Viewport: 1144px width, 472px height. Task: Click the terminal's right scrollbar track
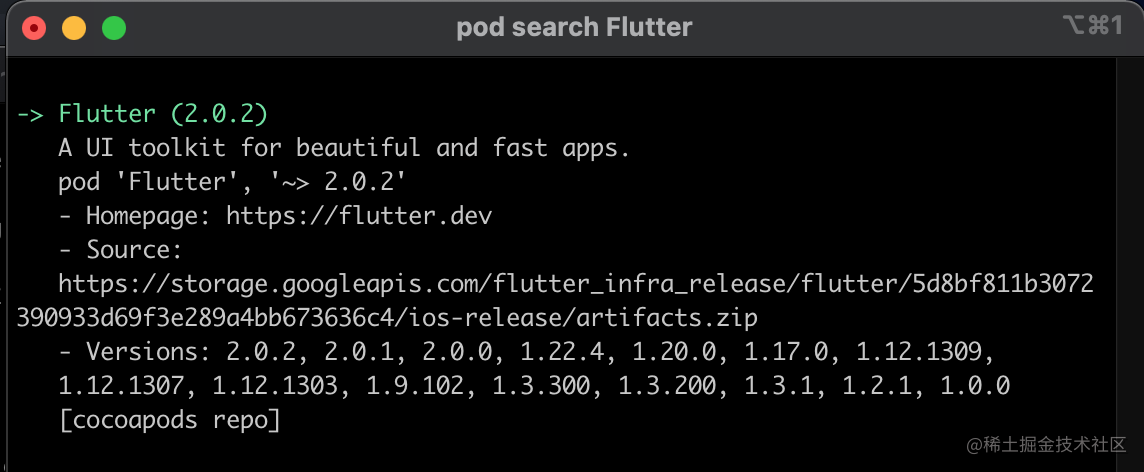tap(1127, 263)
